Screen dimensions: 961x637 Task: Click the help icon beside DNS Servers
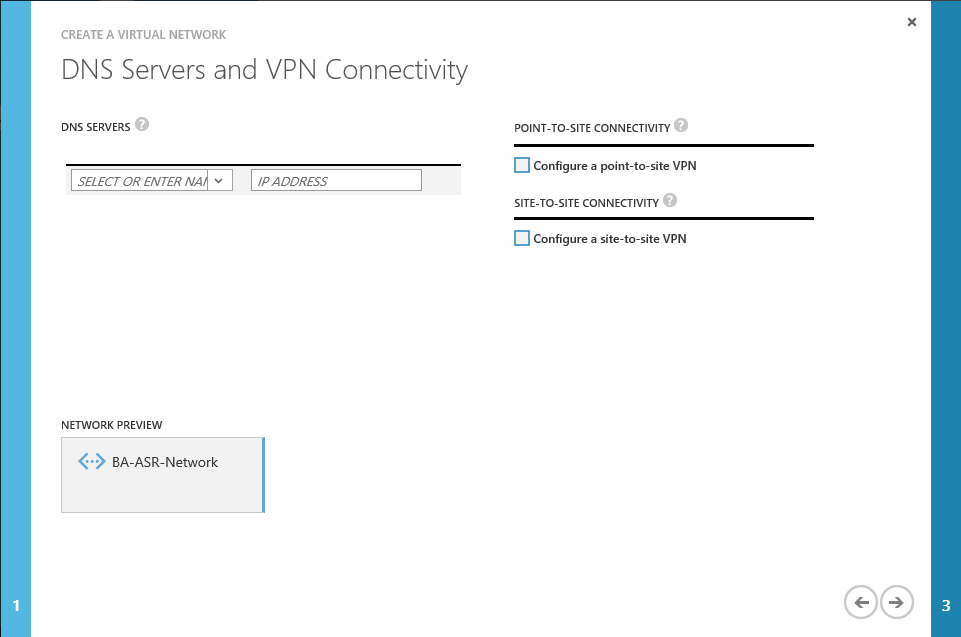142,125
